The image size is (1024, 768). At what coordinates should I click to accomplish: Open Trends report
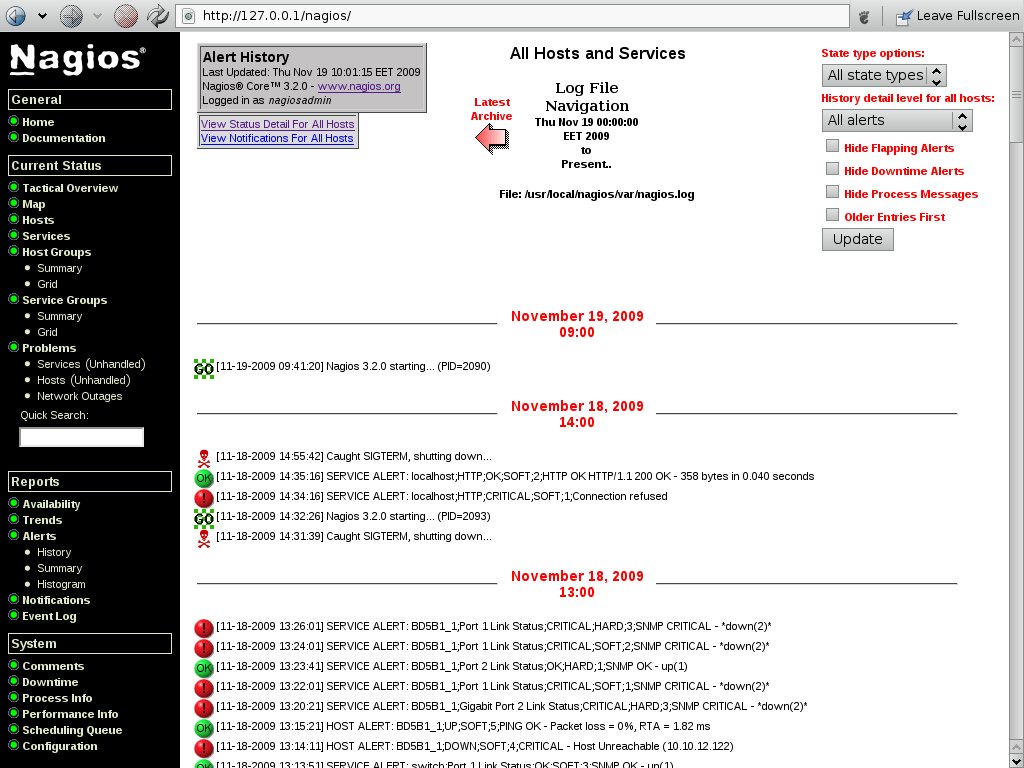[42, 520]
